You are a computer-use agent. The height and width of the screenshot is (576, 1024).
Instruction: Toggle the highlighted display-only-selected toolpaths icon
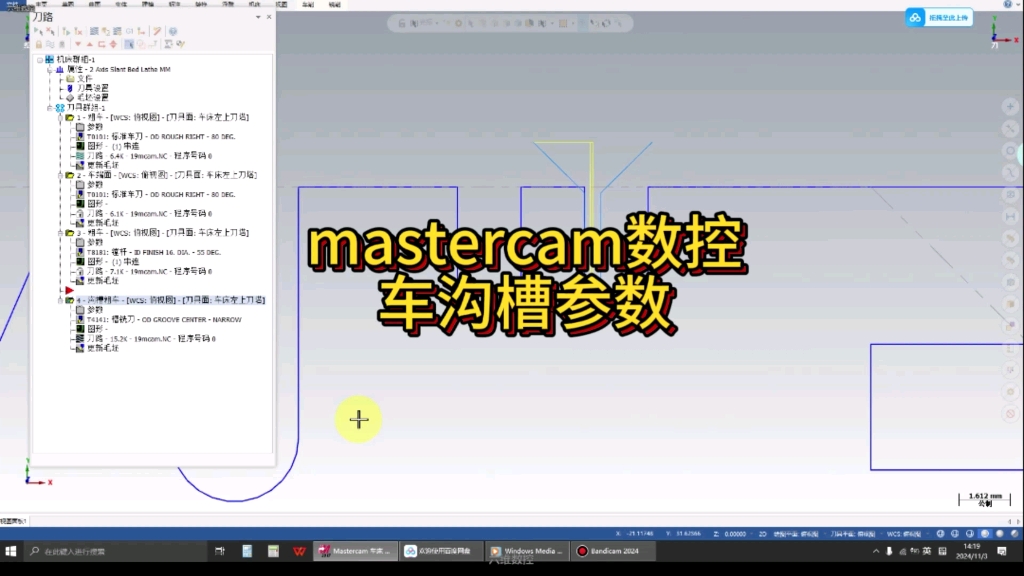129,44
